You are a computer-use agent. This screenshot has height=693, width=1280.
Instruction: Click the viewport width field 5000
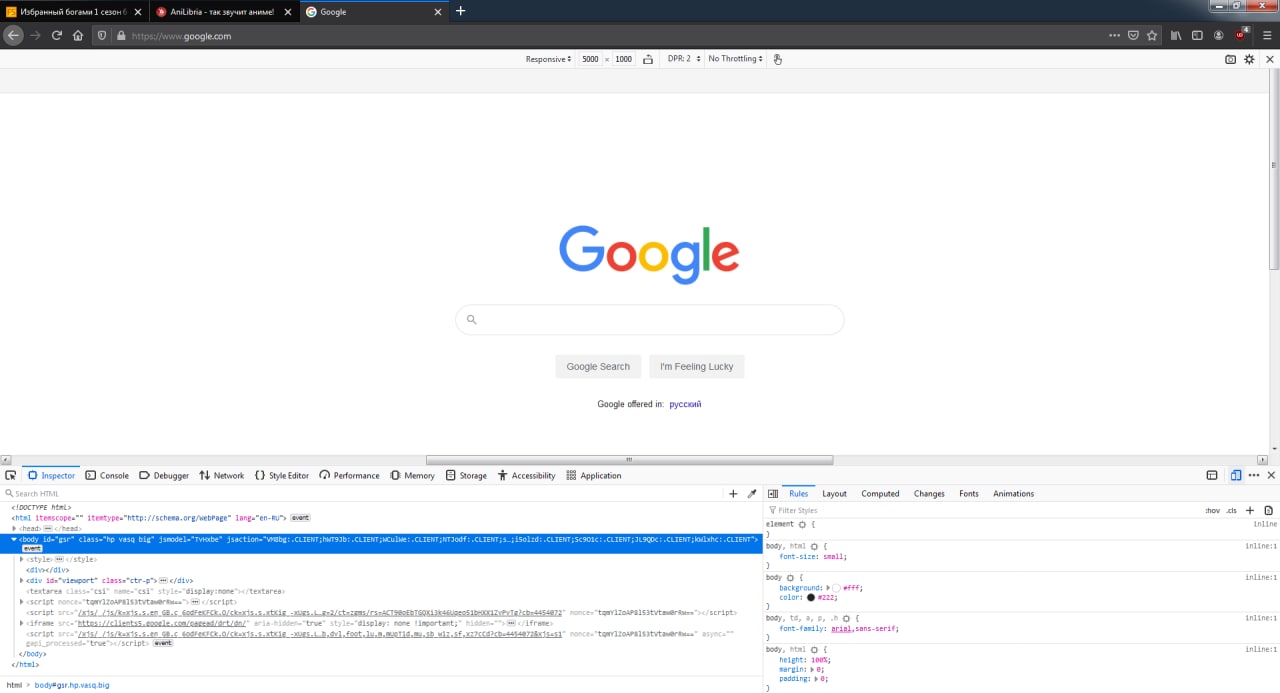pos(590,59)
